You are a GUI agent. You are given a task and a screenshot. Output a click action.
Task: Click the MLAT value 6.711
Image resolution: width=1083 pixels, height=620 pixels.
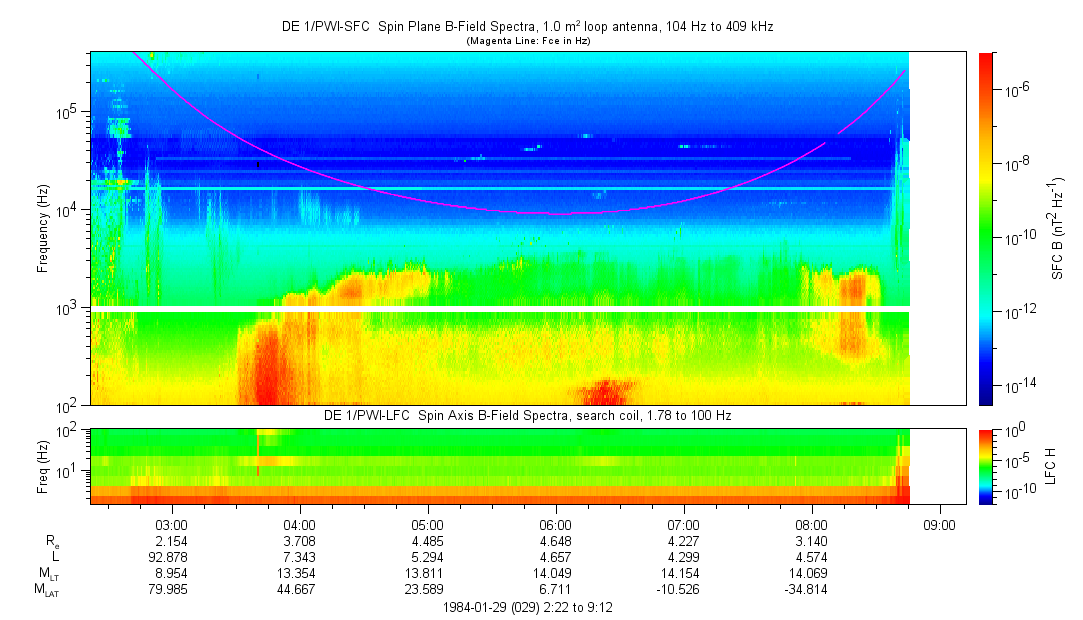(555, 590)
